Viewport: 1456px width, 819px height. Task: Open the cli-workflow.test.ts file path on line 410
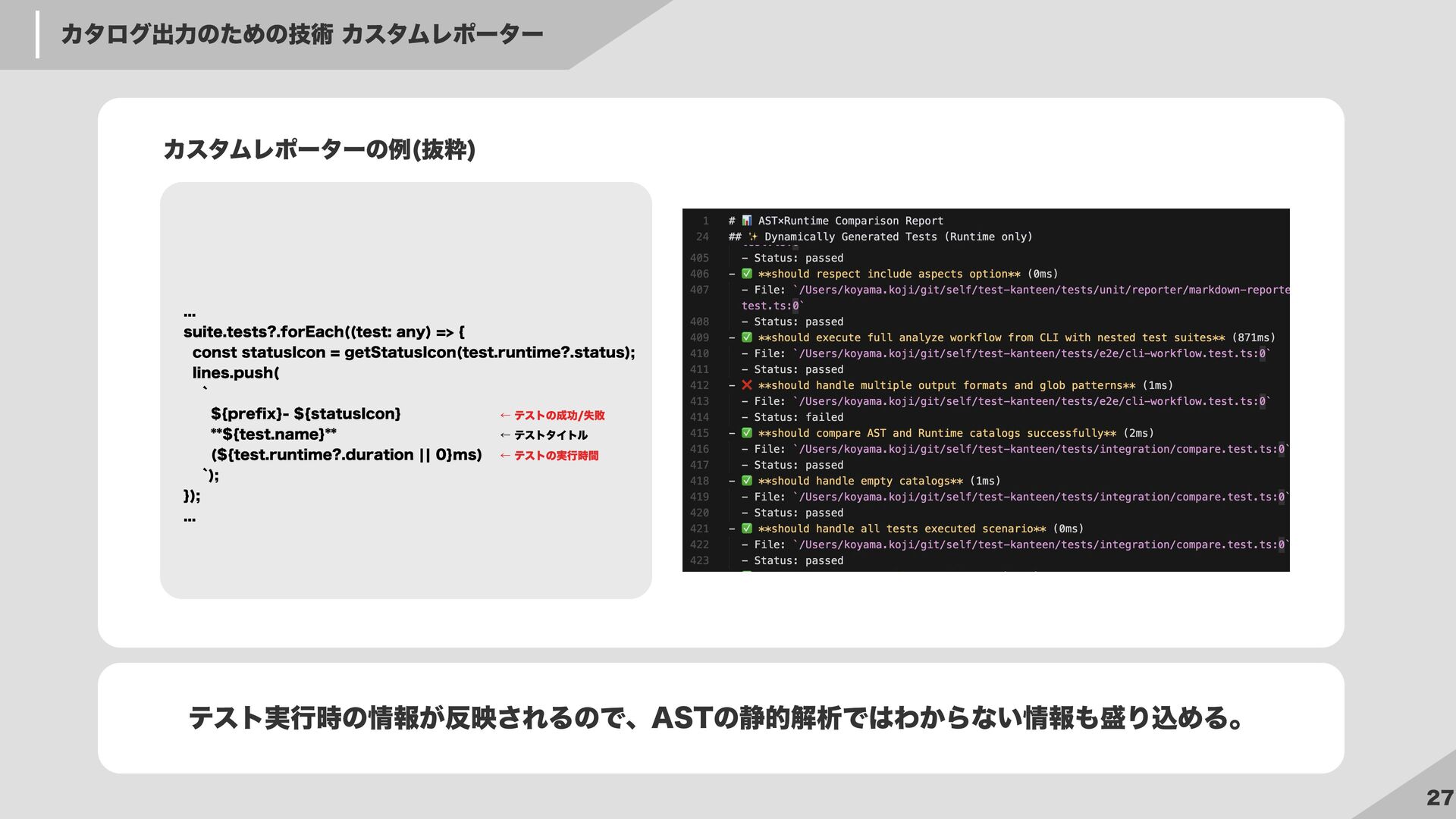click(1031, 353)
